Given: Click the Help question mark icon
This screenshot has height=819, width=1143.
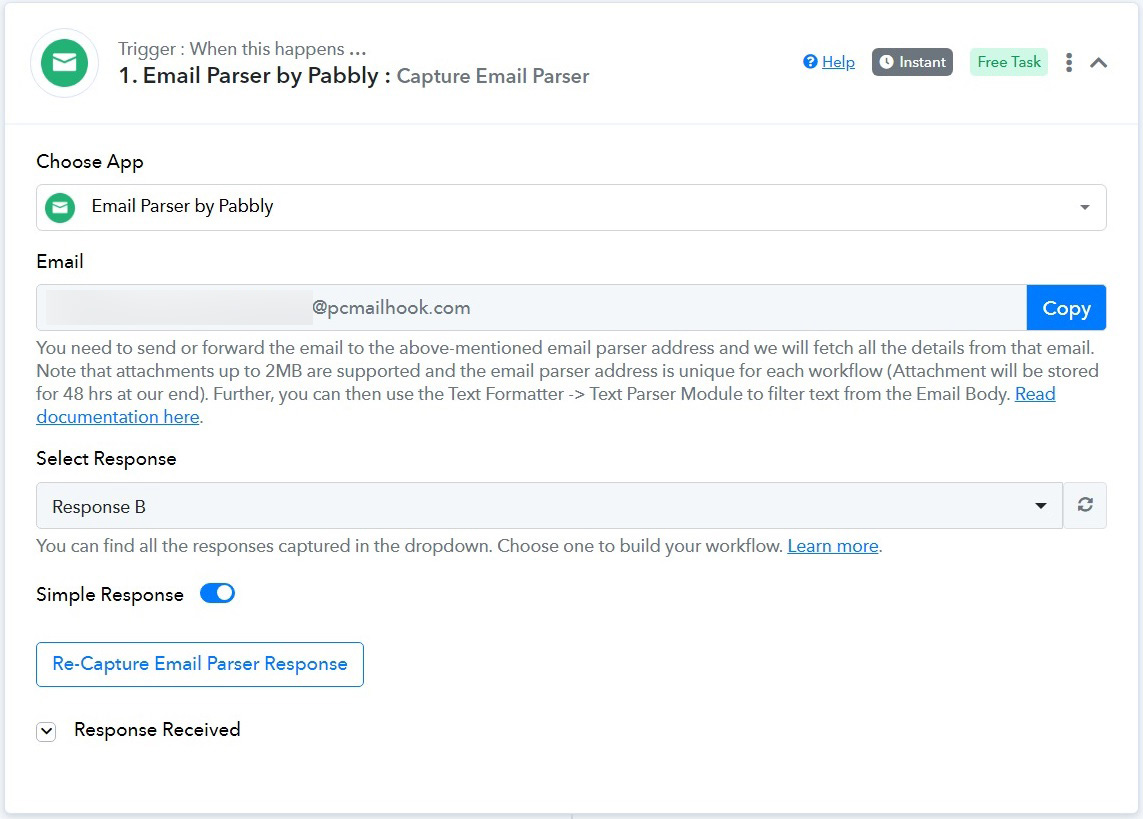Looking at the screenshot, I should click(810, 62).
